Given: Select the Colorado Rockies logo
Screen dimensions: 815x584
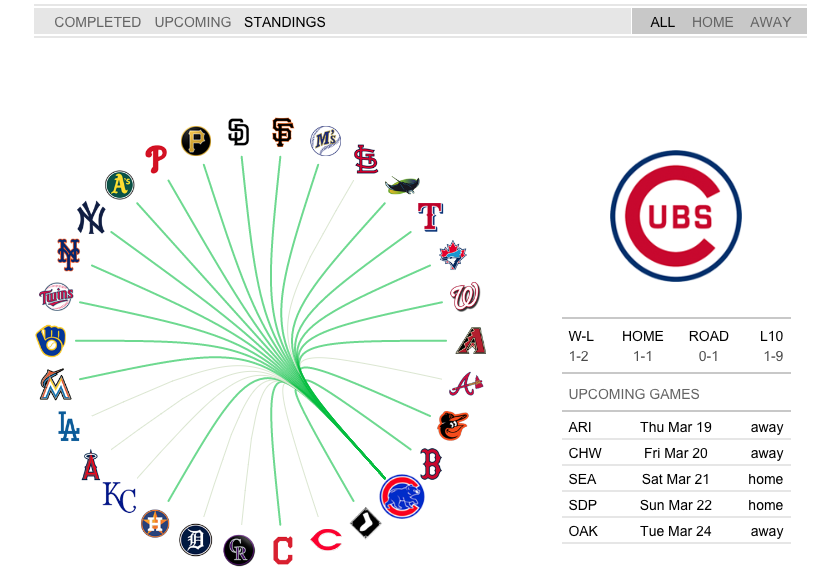Looking at the screenshot, I should 239,550.
